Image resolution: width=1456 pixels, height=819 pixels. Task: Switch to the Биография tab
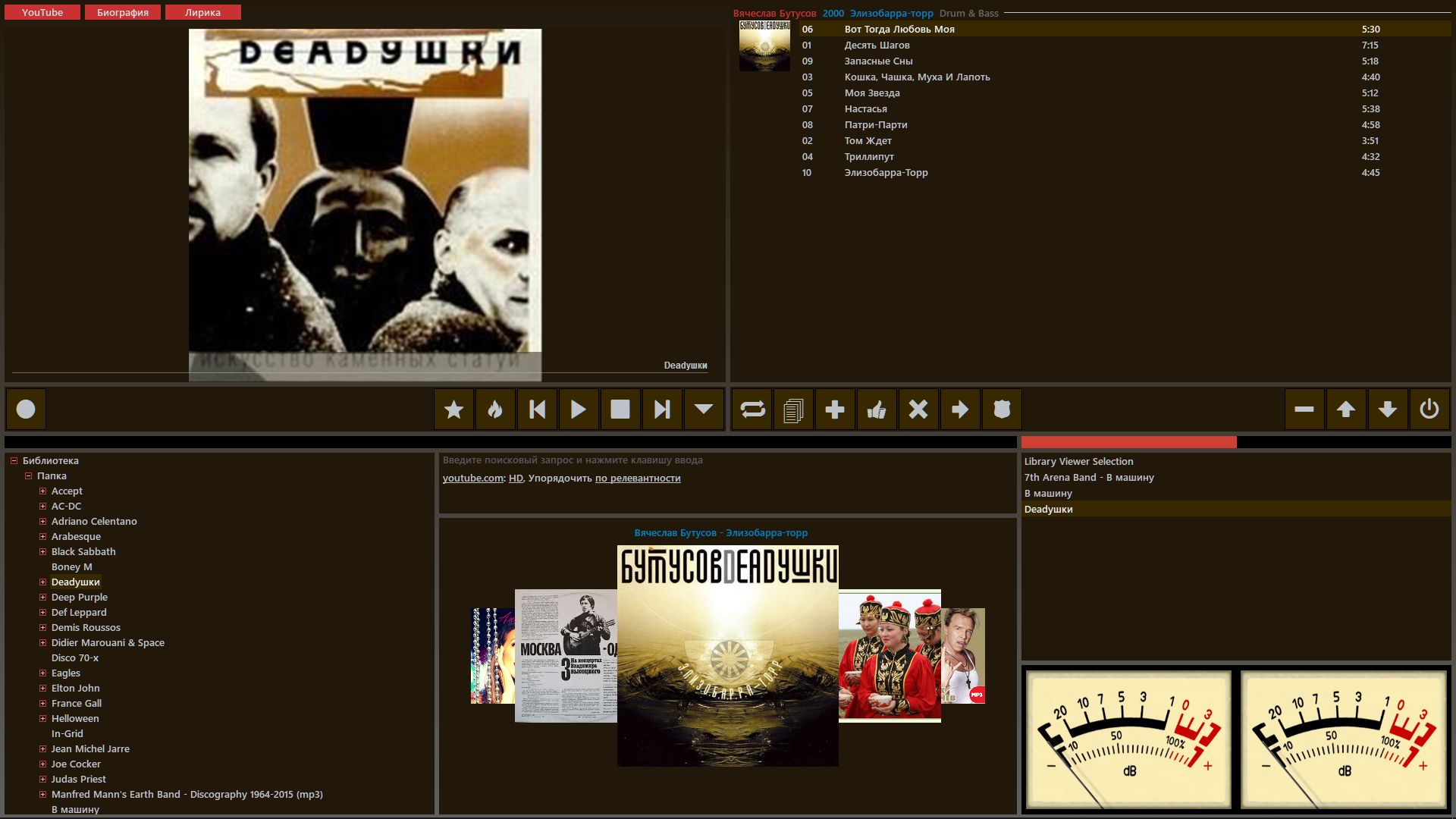coord(122,12)
